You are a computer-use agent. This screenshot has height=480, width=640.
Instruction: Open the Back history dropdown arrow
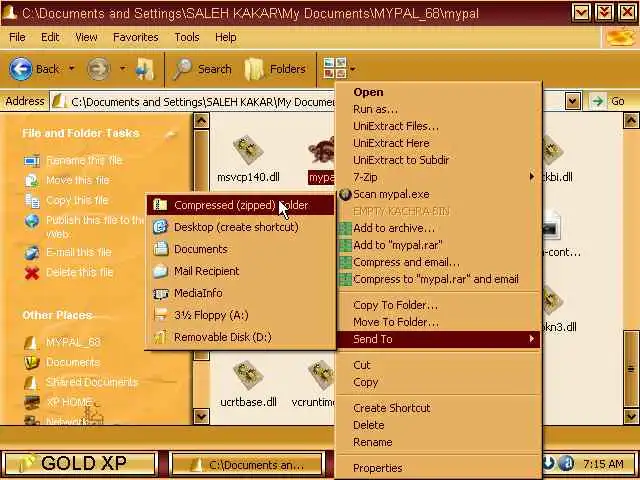click(x=71, y=69)
